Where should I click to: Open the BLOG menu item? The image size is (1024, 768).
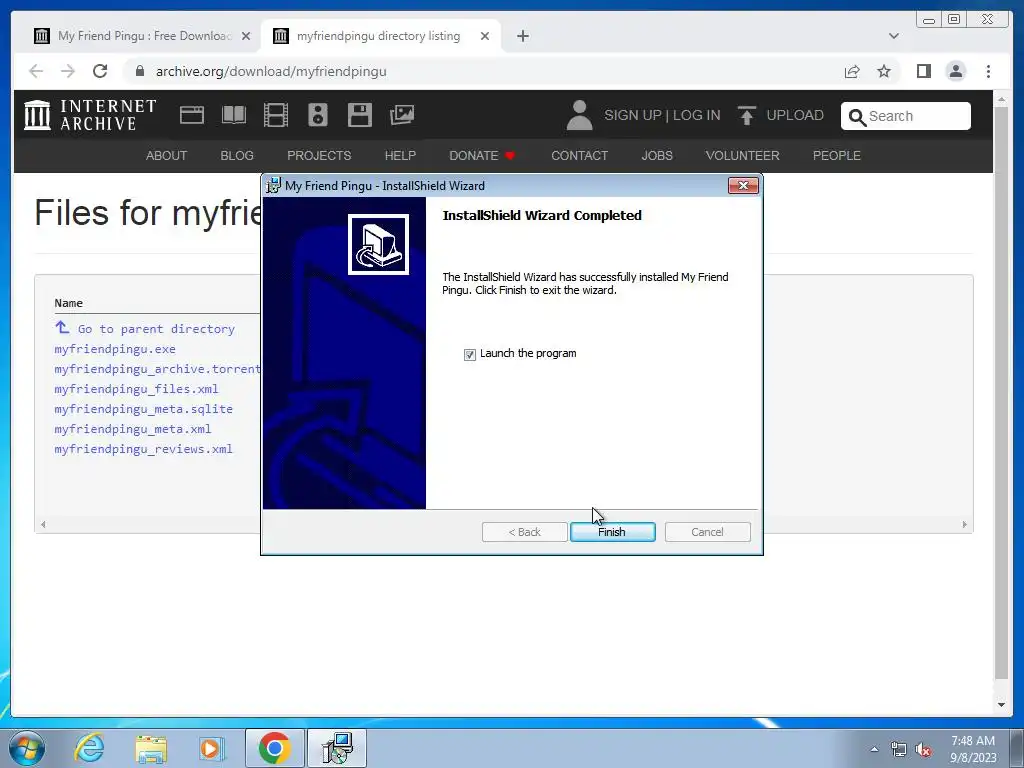click(237, 155)
